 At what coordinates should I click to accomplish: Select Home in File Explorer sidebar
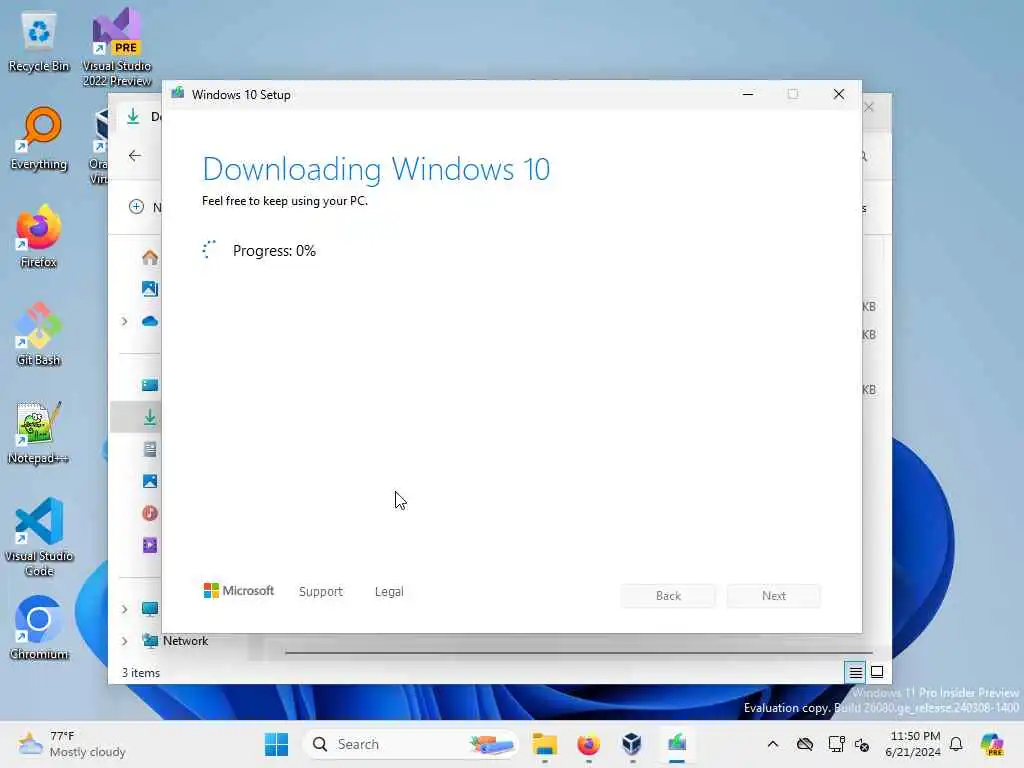(150, 257)
